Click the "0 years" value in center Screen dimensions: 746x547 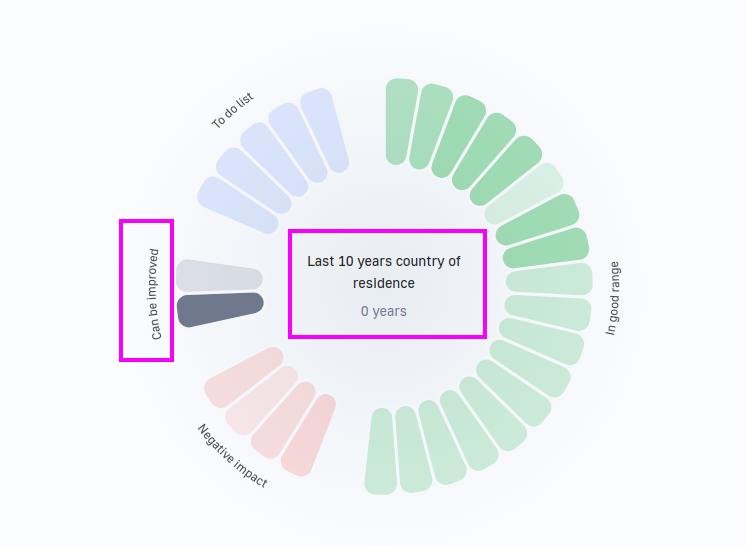click(384, 311)
